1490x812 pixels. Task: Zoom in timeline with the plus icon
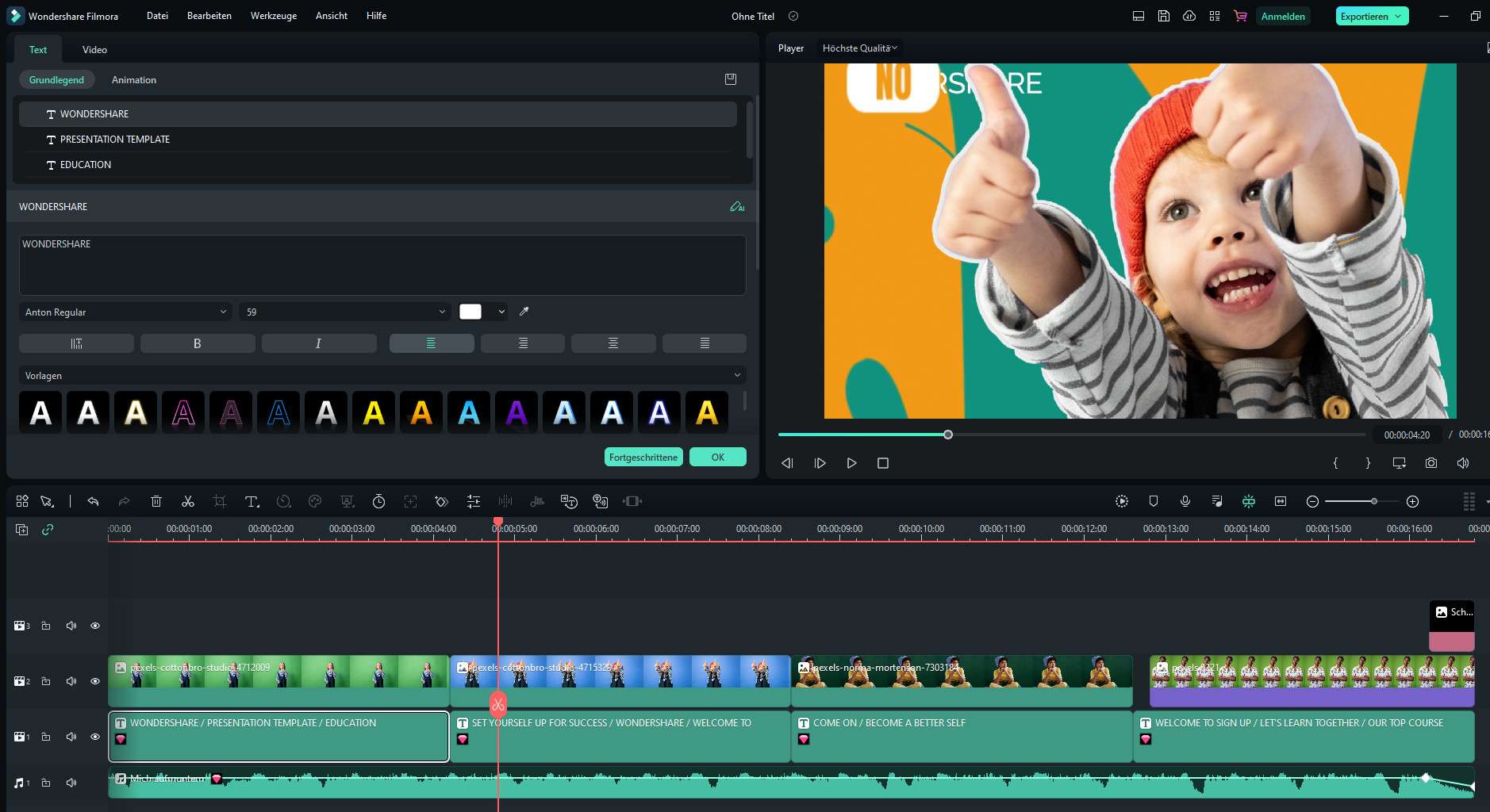click(x=1412, y=501)
